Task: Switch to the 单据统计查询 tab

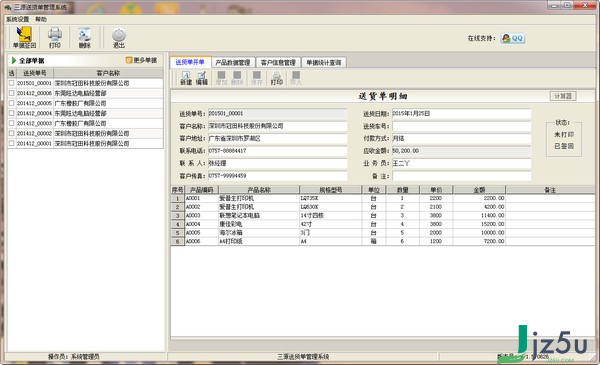Action: tap(324, 62)
